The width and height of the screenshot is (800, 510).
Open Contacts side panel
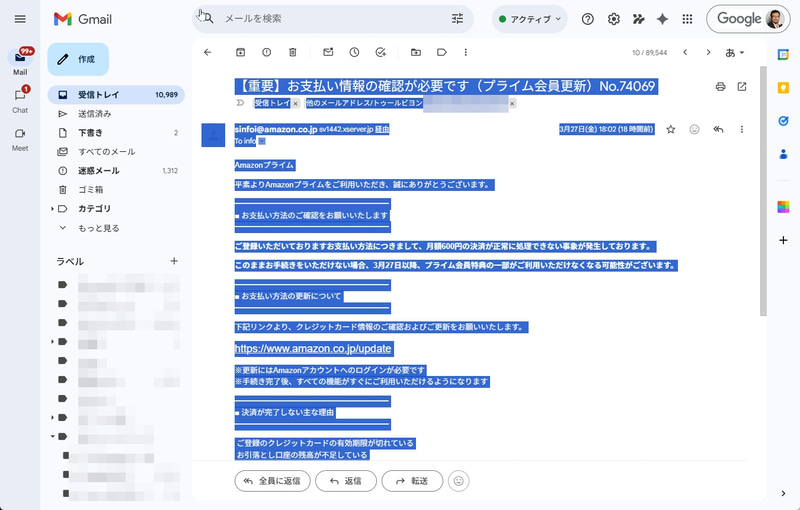click(x=783, y=154)
